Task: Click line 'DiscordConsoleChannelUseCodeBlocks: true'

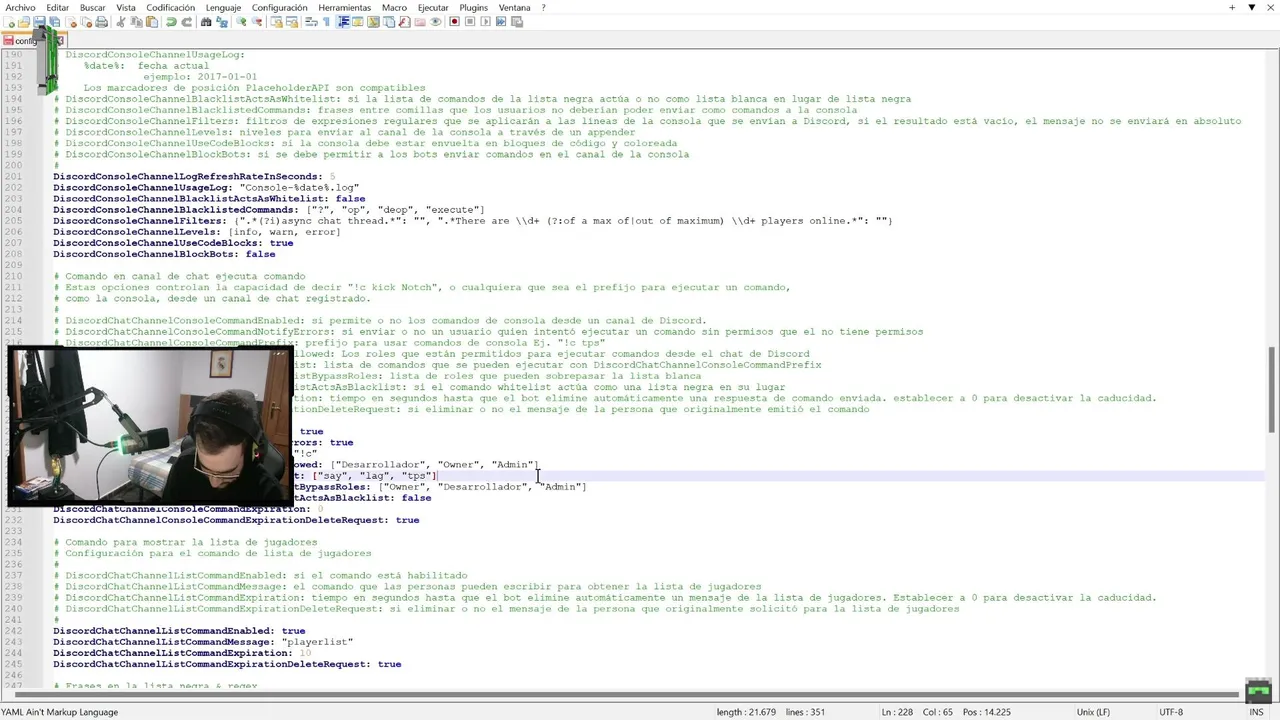Action: pyautogui.click(x=173, y=243)
